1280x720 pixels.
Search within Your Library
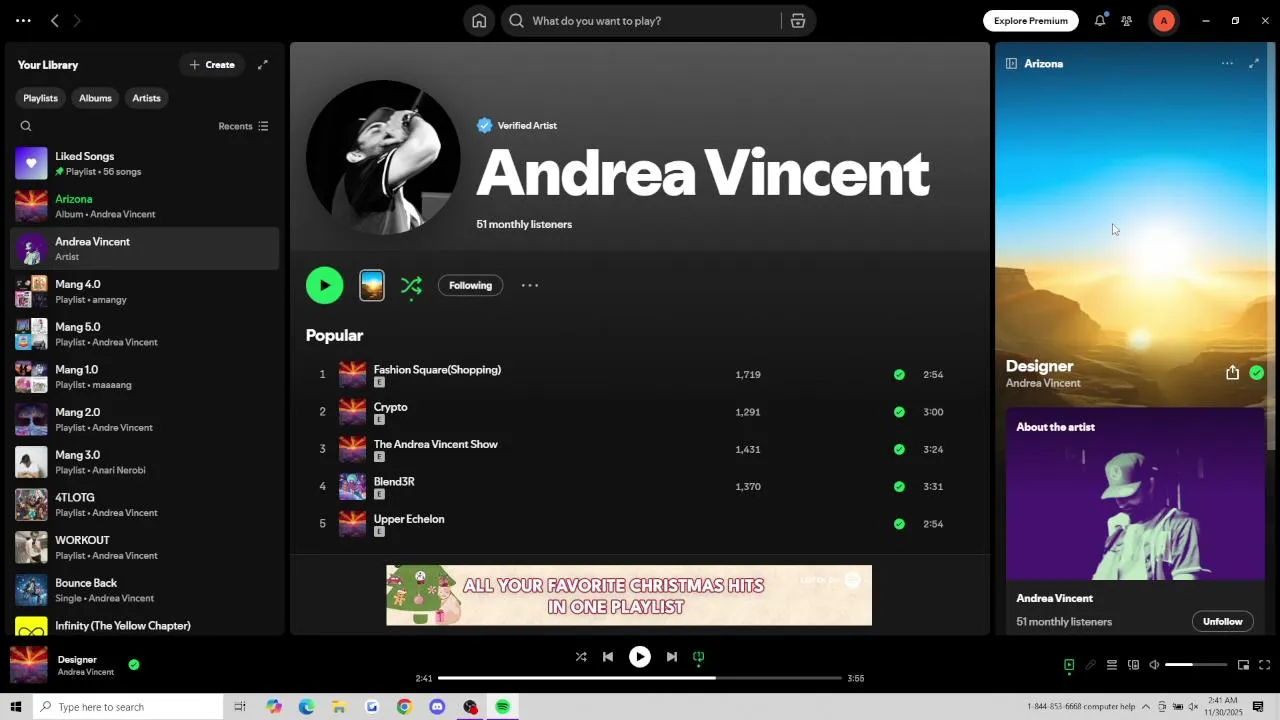[26, 126]
